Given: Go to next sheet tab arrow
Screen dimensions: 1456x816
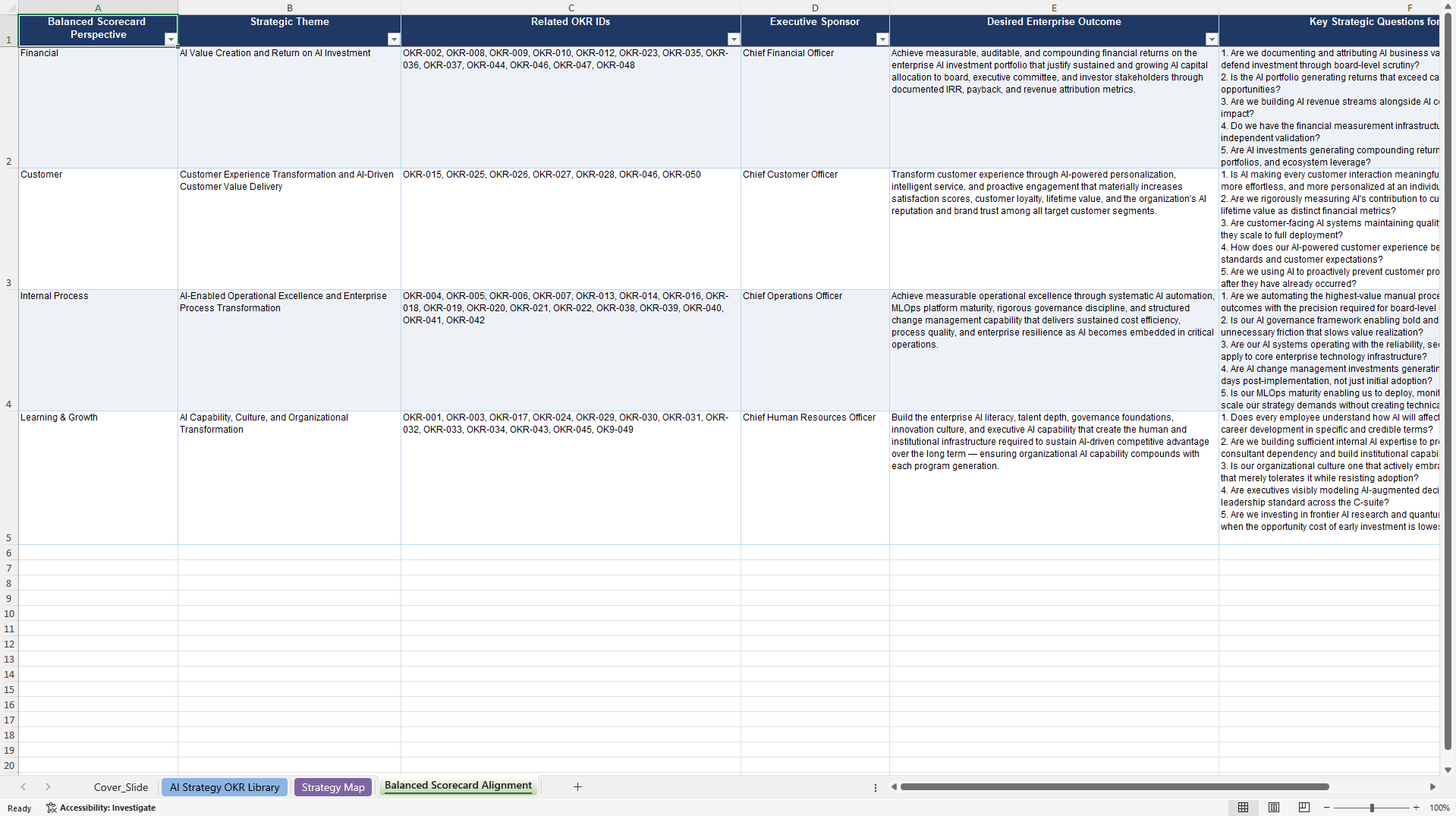Looking at the screenshot, I should (x=48, y=787).
